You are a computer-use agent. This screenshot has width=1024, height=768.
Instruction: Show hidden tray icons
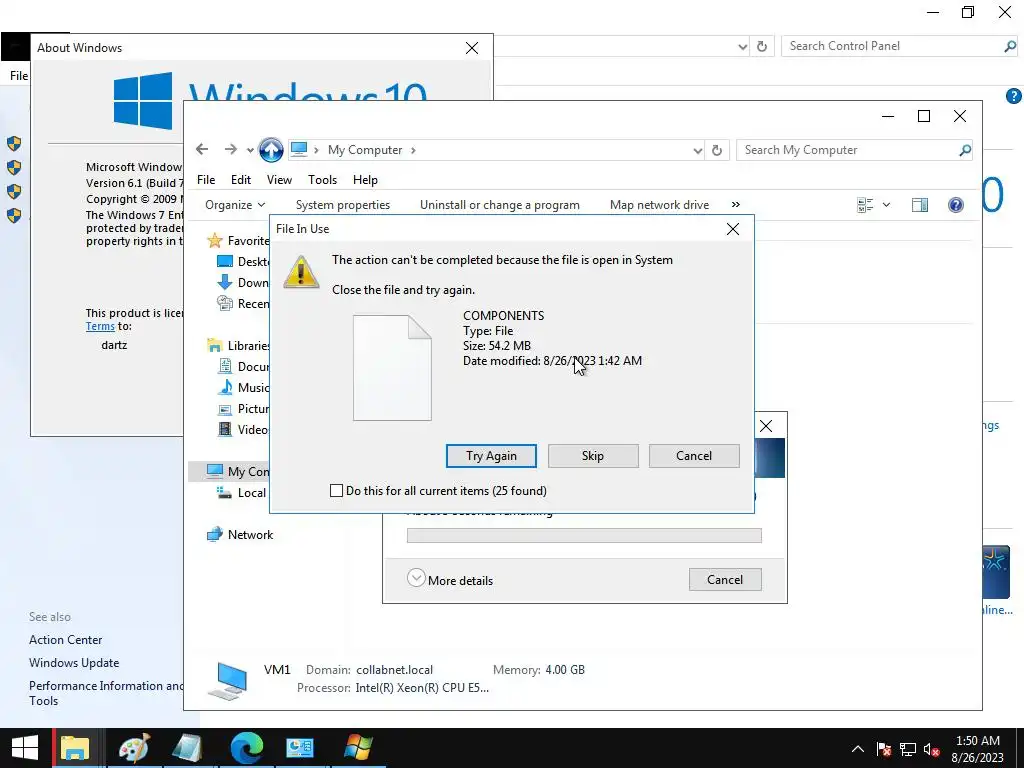pos(857,749)
